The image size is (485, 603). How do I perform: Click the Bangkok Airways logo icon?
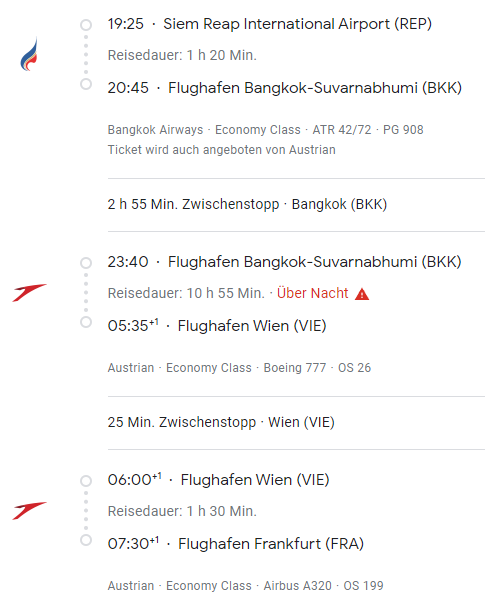click(29, 54)
